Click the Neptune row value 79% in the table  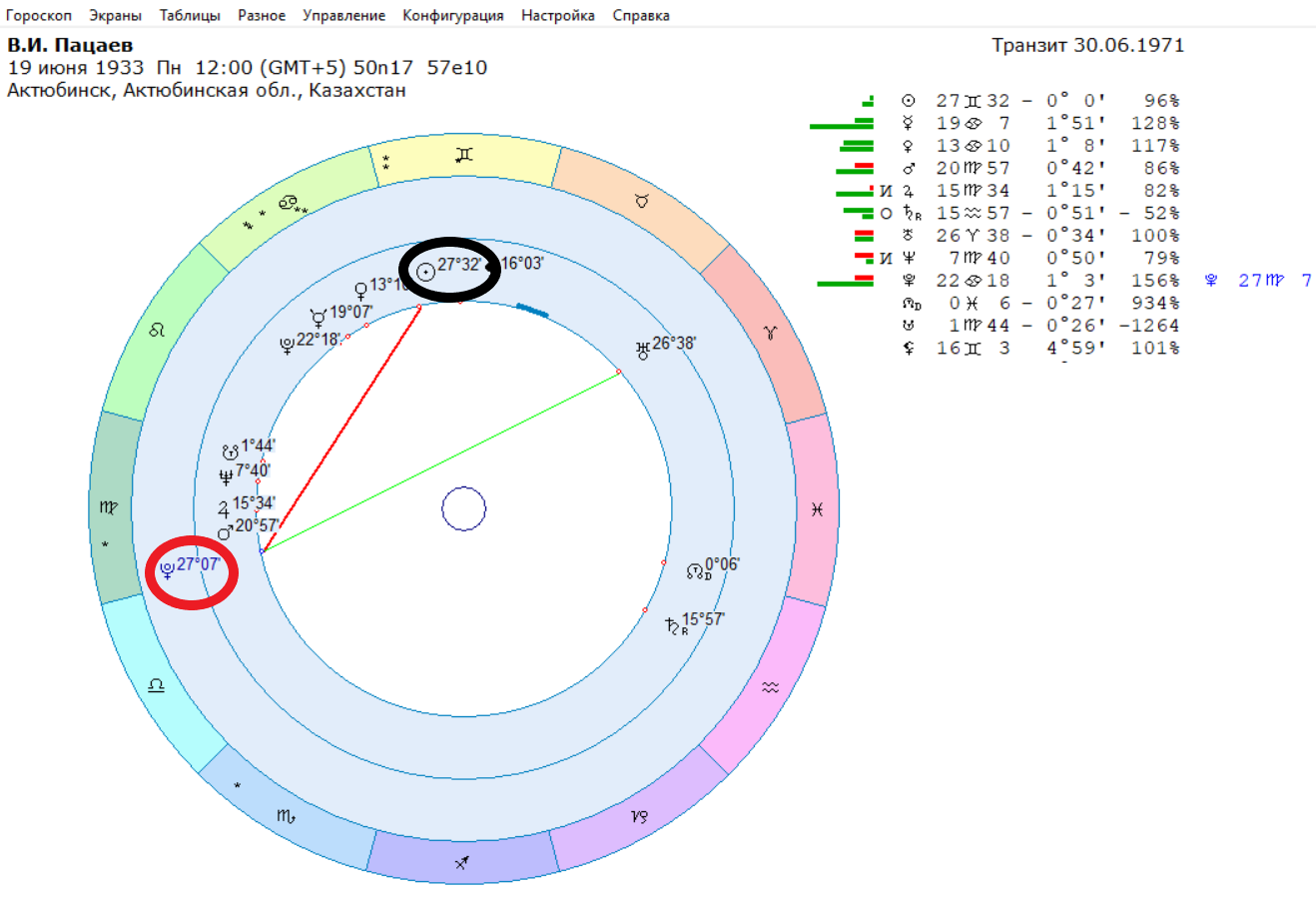pos(1161,258)
